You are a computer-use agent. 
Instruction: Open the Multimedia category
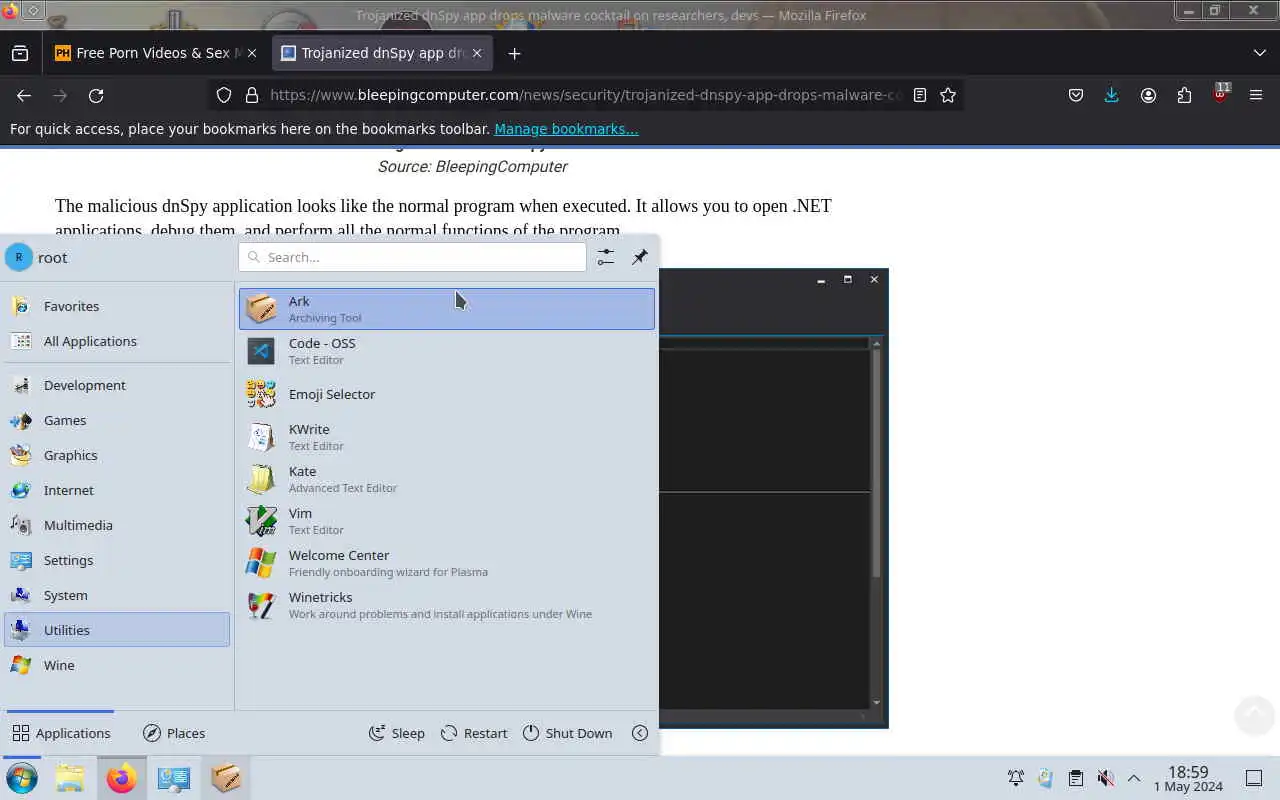[117, 525]
